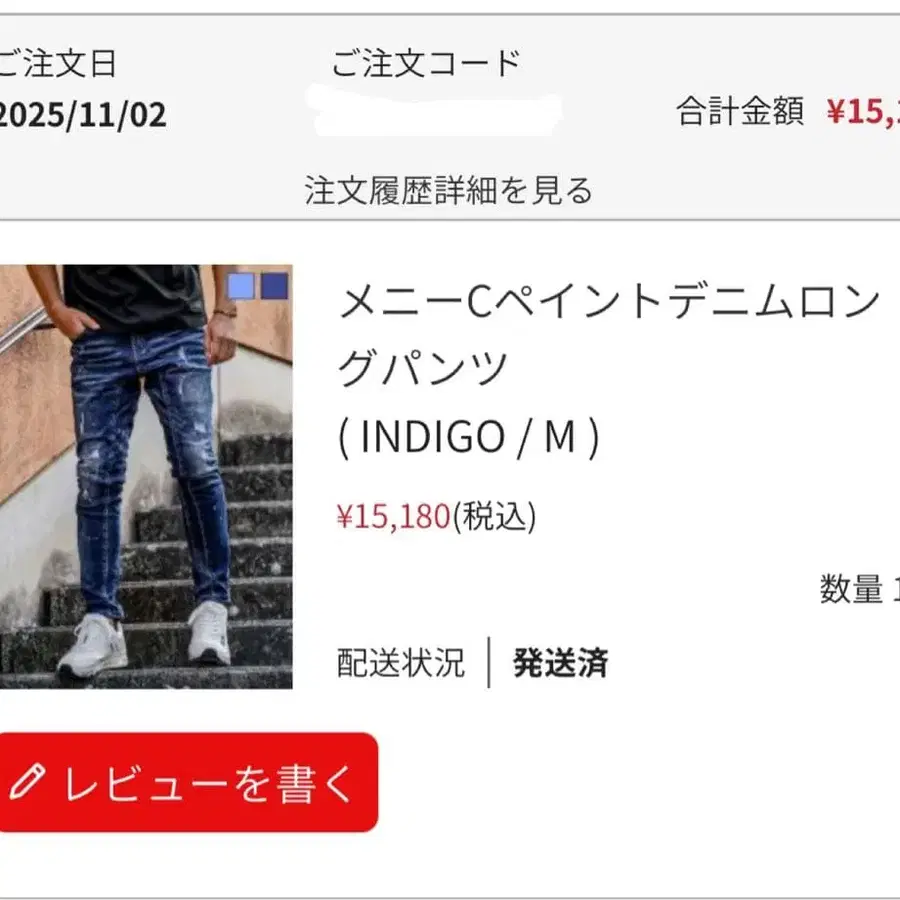Screen dimensions: 900x900
Task: Click the 発送済 shipping status
Action: [561, 663]
